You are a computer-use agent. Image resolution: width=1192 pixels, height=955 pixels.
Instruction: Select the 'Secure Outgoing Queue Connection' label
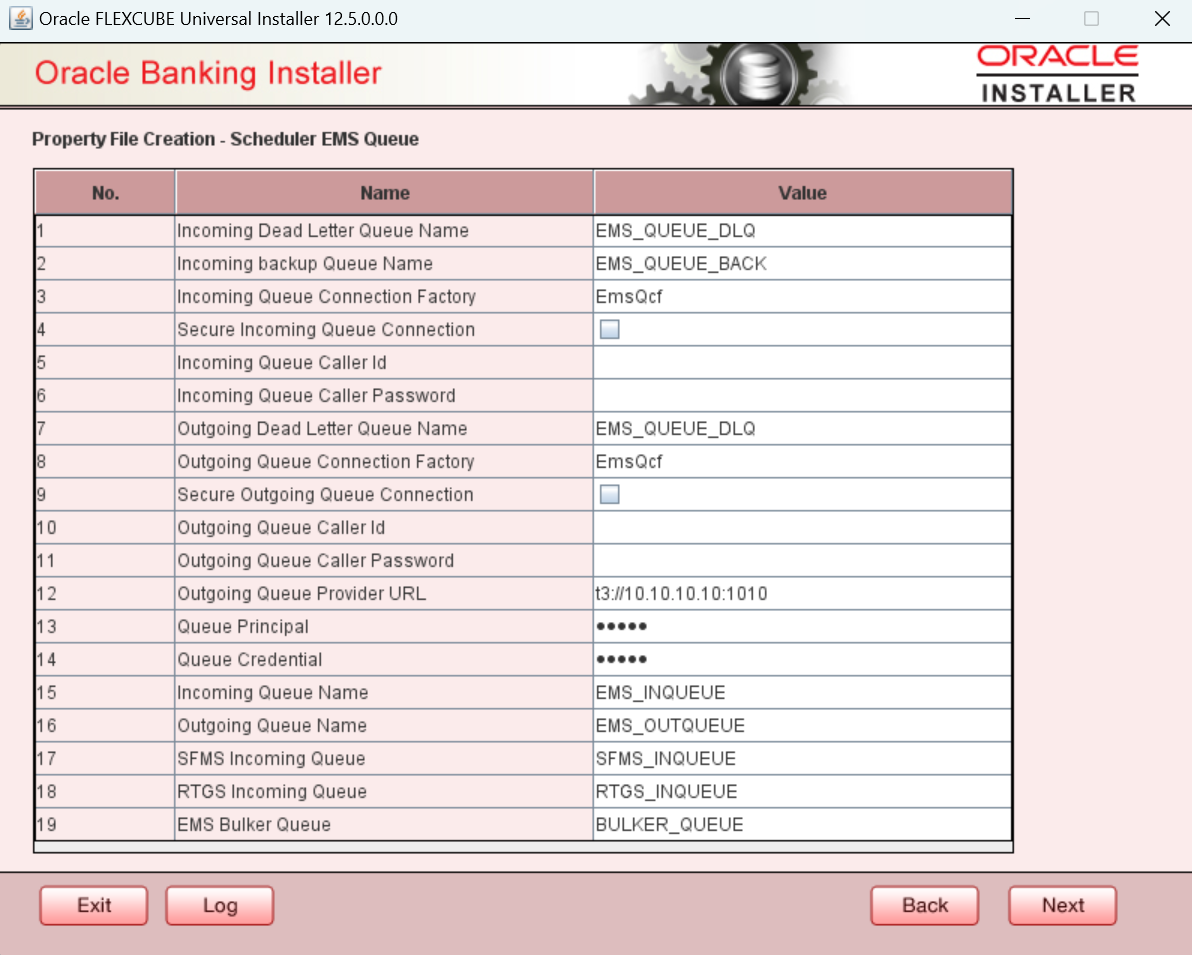pos(325,494)
